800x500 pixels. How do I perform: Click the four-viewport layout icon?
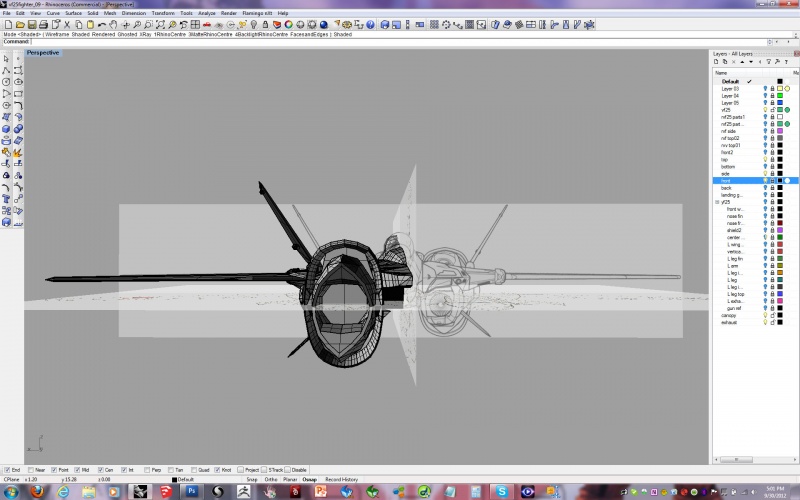click(195, 24)
